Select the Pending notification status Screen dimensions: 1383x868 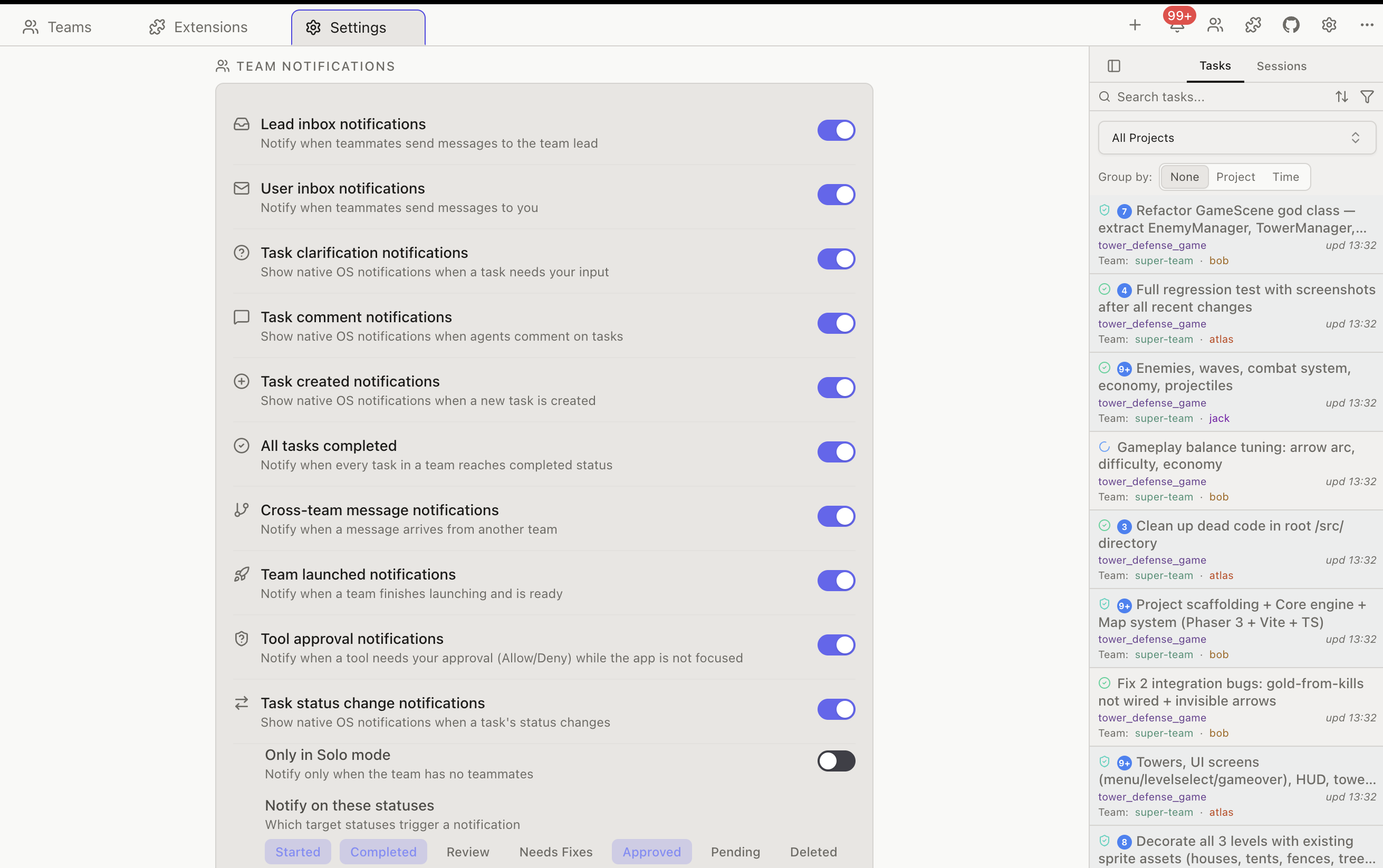pos(735,851)
